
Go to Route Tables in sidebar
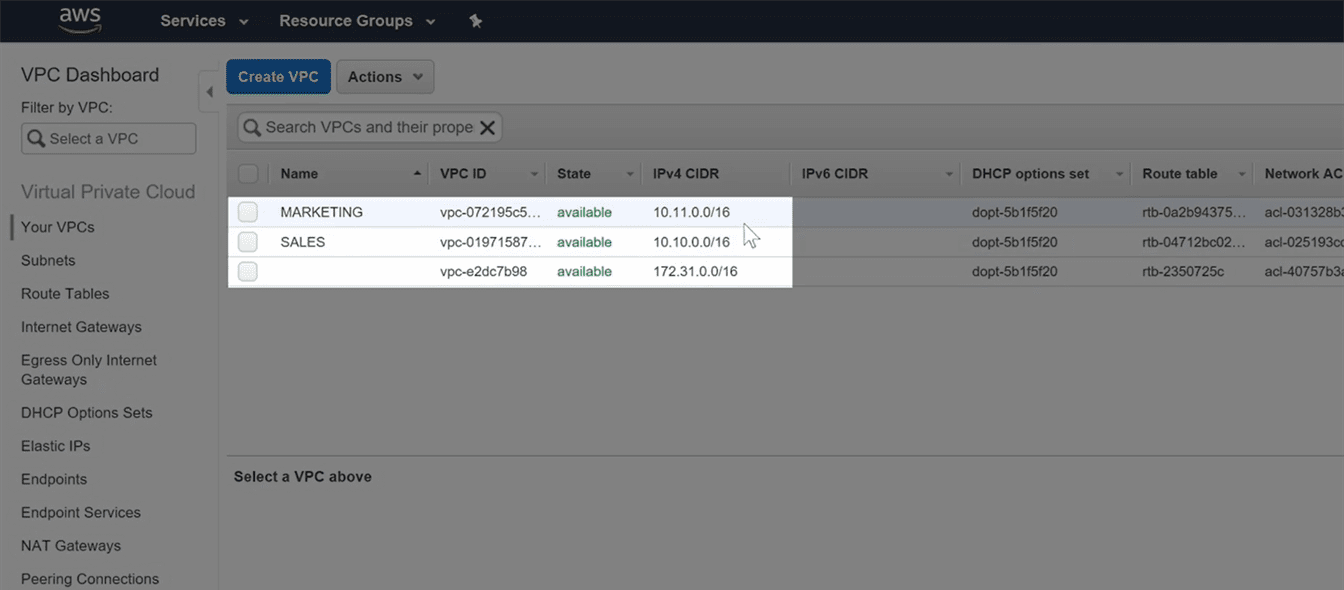[65, 293]
